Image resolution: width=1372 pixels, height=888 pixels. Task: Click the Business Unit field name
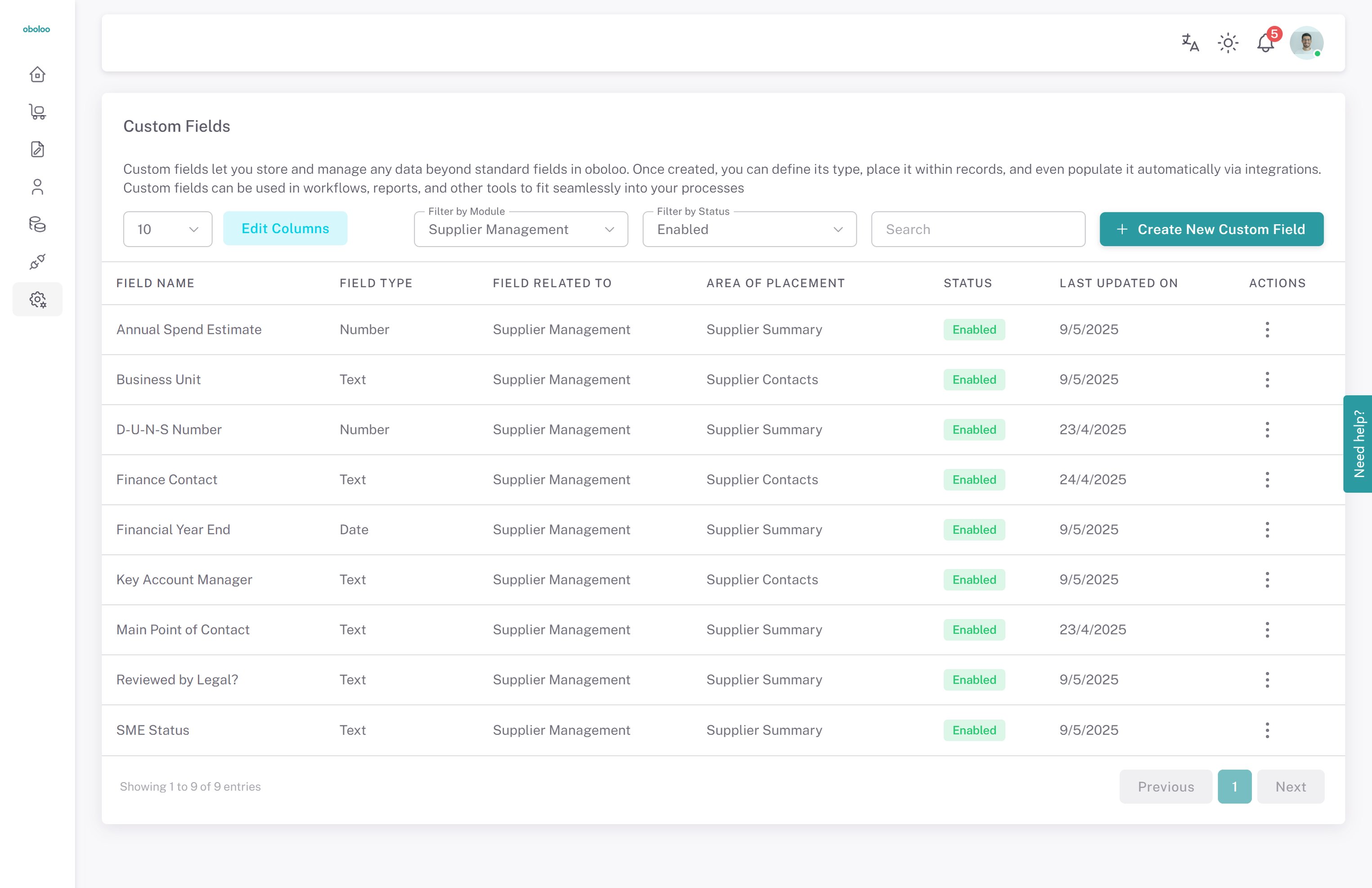click(x=158, y=379)
